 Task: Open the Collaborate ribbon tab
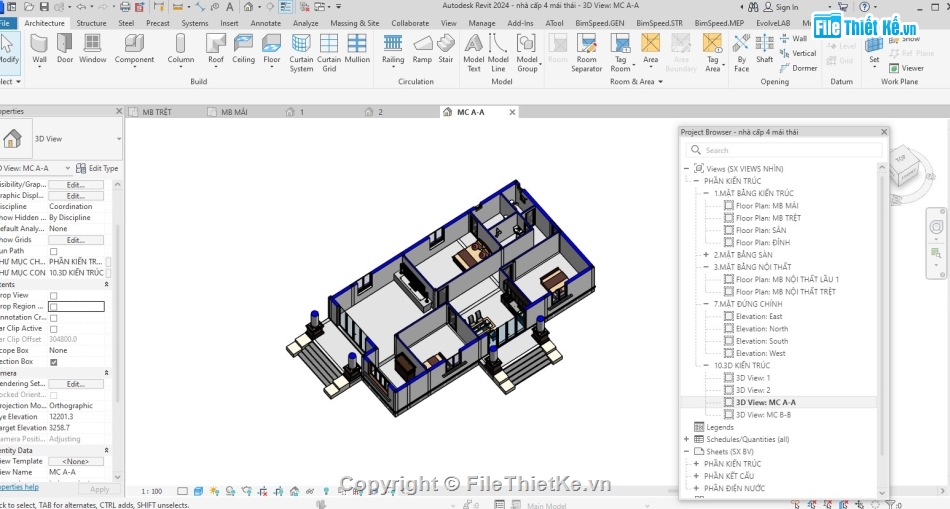click(x=410, y=23)
